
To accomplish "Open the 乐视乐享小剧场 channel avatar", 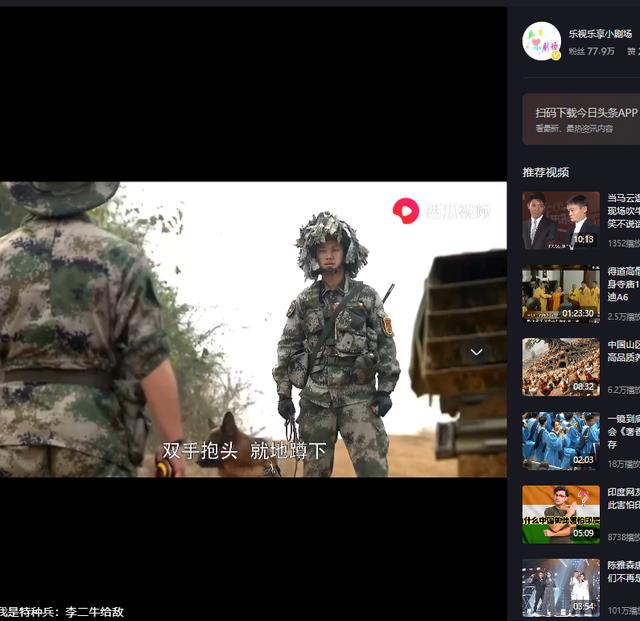I will [x=541, y=41].
